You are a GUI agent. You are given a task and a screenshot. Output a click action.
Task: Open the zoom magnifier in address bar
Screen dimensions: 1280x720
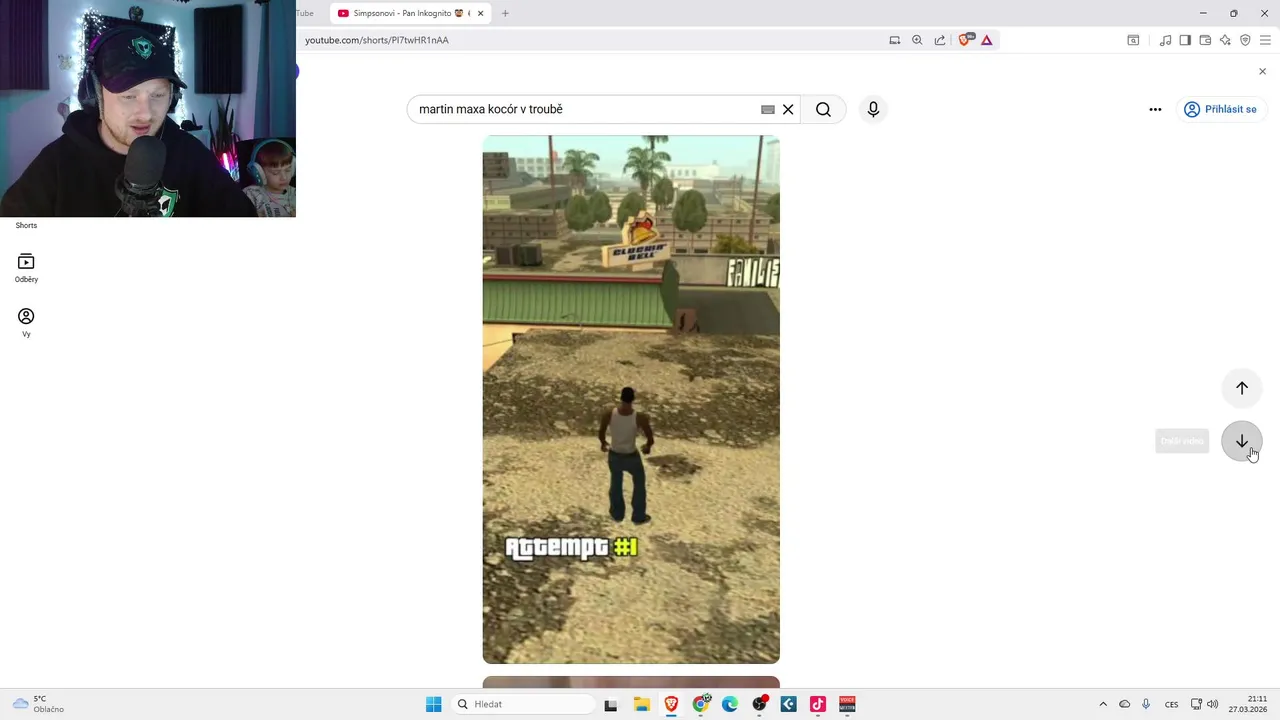(917, 40)
